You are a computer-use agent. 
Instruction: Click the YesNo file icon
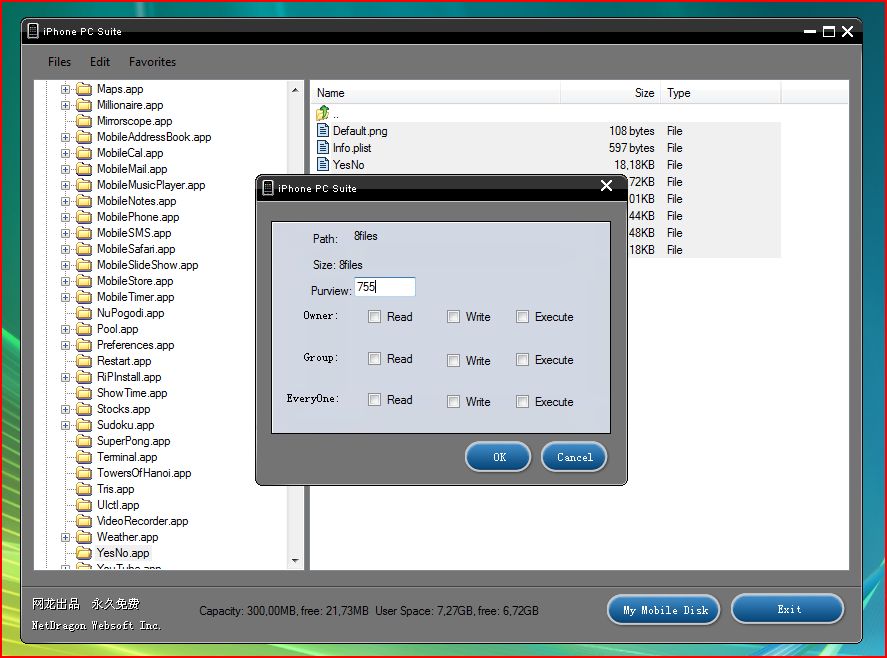point(323,165)
